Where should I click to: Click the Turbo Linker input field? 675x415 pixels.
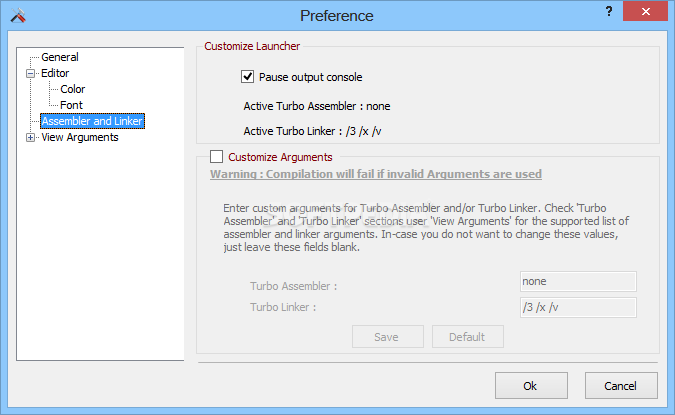pyautogui.click(x=578, y=307)
